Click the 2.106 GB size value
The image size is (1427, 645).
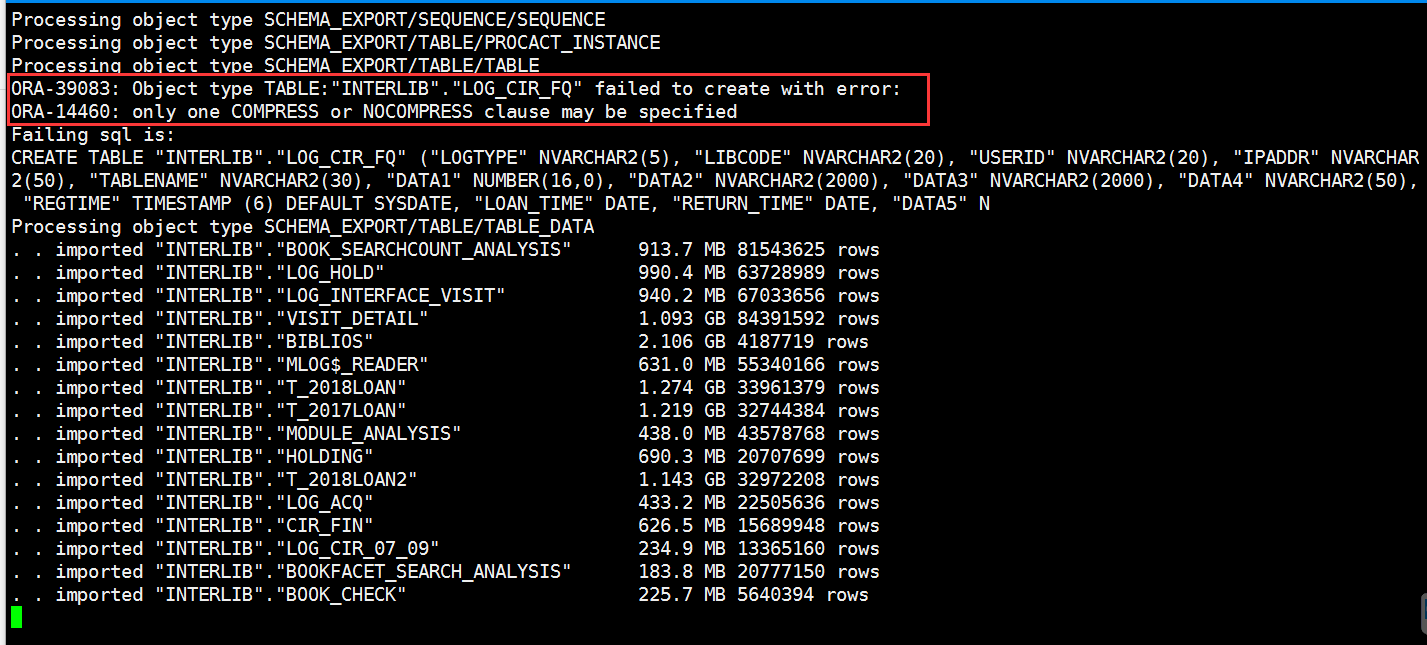pyautogui.click(x=682, y=342)
